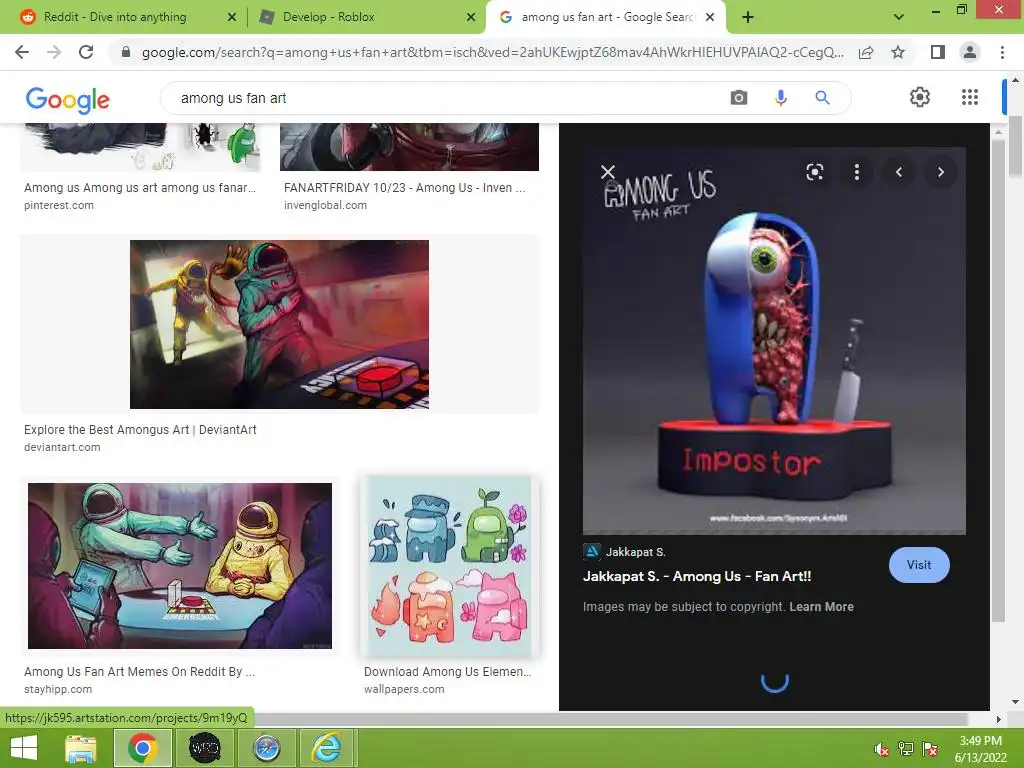Close the Reddit tab
1024x768 pixels.
[x=232, y=17]
